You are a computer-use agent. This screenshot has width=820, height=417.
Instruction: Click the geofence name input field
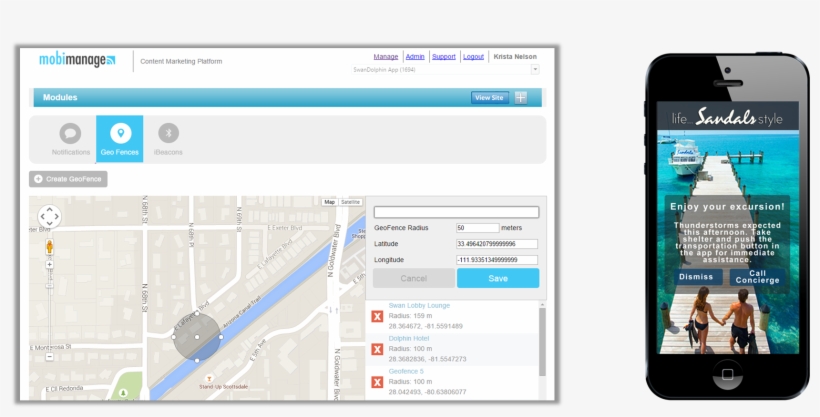point(456,212)
